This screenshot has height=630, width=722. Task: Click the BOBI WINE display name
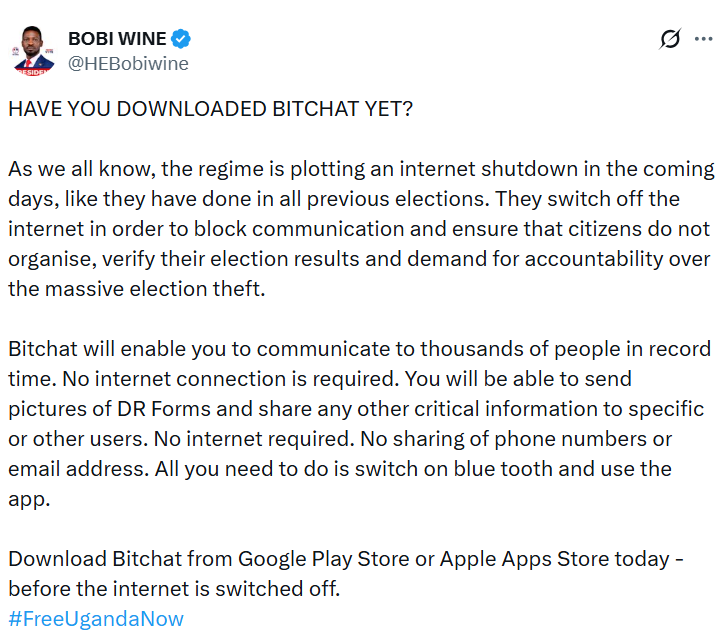(116, 39)
